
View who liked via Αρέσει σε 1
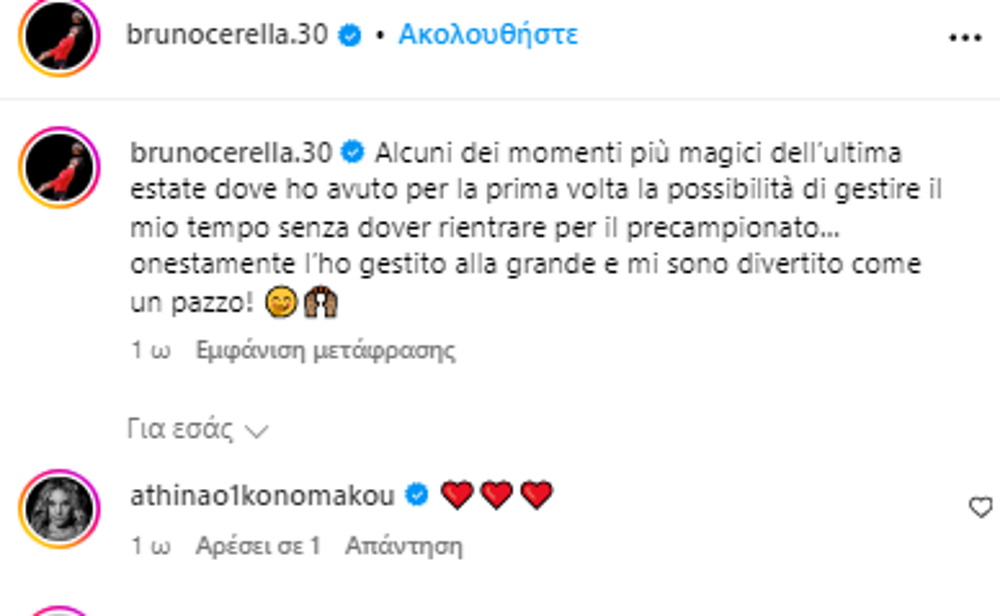click(258, 546)
